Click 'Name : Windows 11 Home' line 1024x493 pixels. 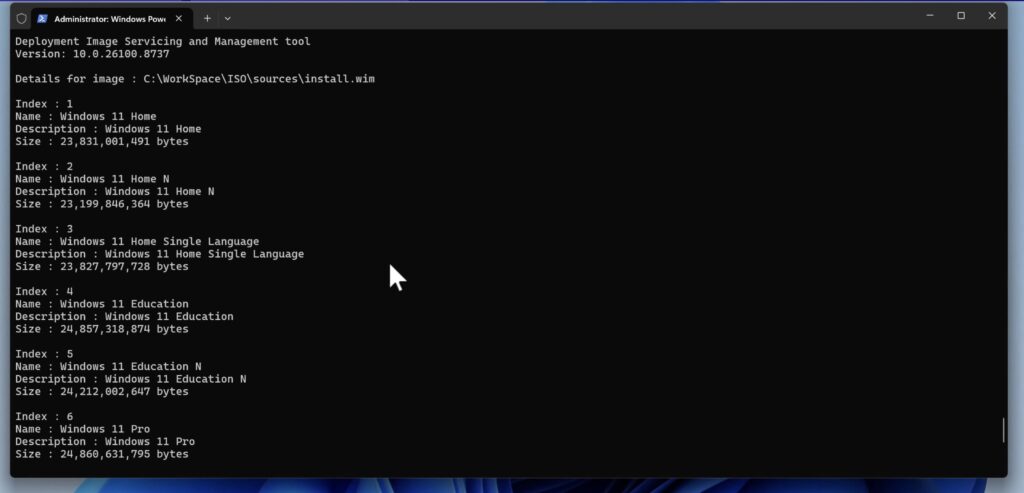pyautogui.click(x=86, y=116)
